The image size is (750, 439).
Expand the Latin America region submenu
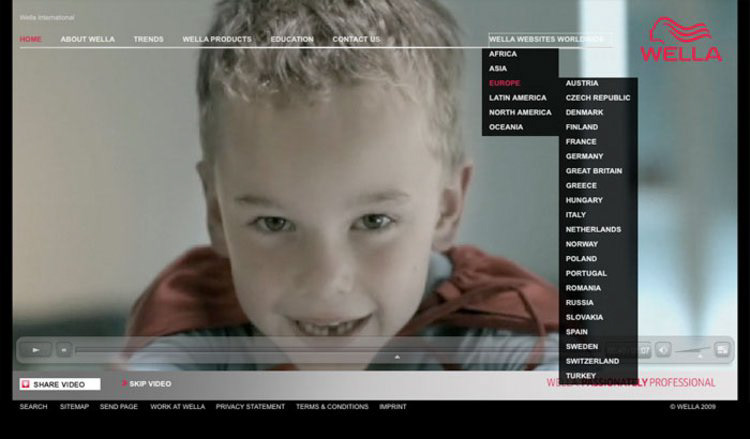pos(520,98)
